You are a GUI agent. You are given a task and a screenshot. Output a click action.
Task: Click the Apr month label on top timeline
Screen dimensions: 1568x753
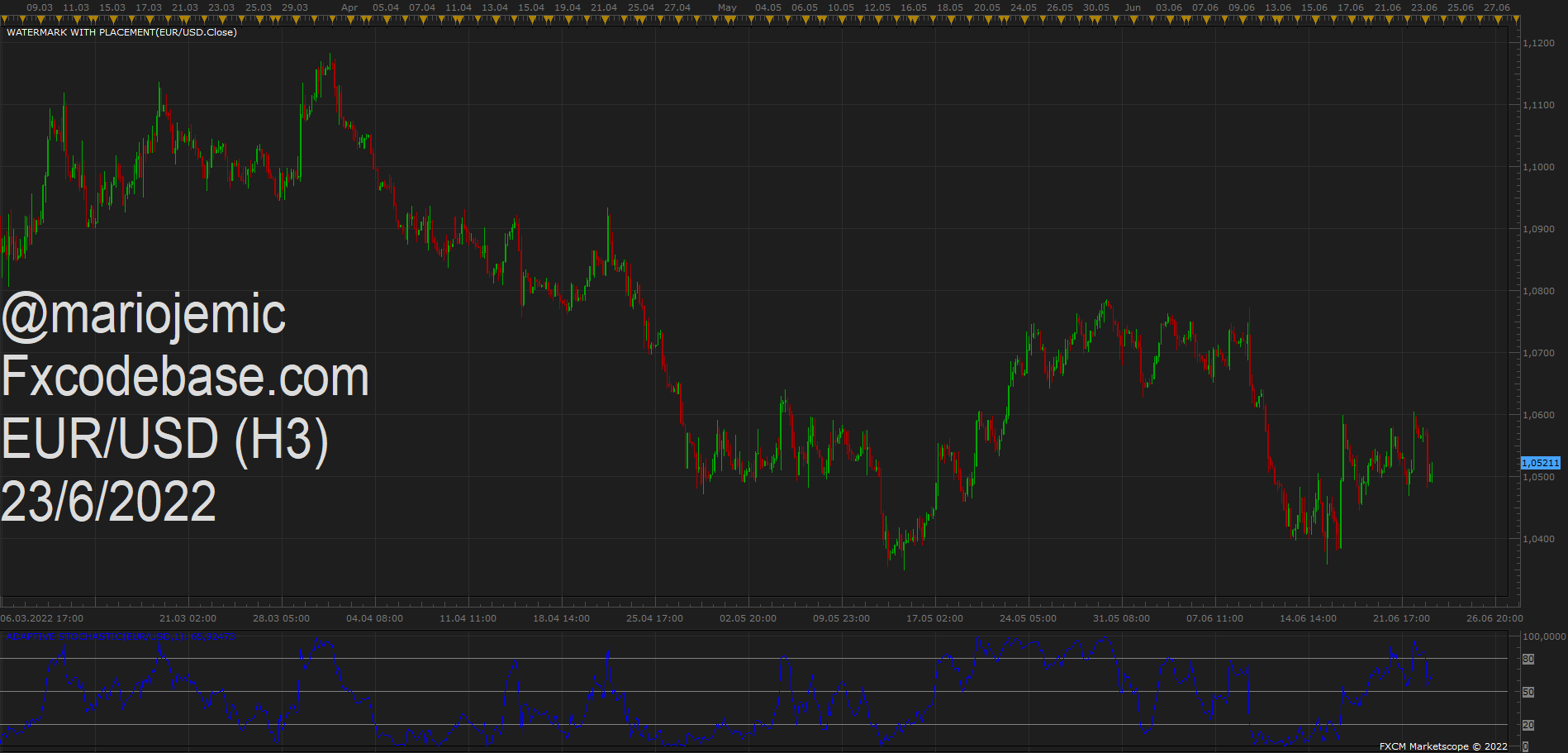[x=349, y=7]
